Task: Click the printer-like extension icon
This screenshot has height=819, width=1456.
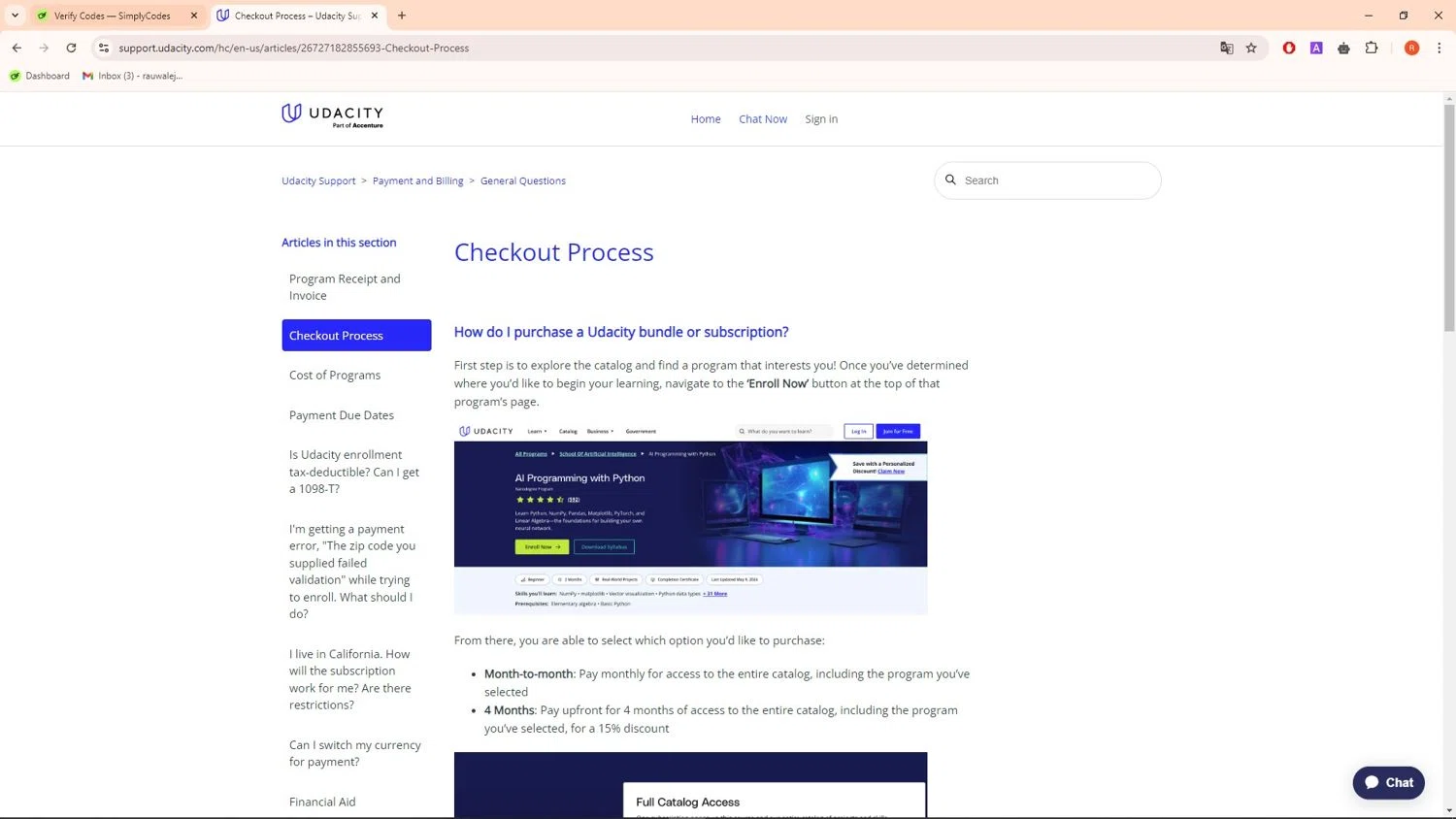Action: click(x=1343, y=48)
